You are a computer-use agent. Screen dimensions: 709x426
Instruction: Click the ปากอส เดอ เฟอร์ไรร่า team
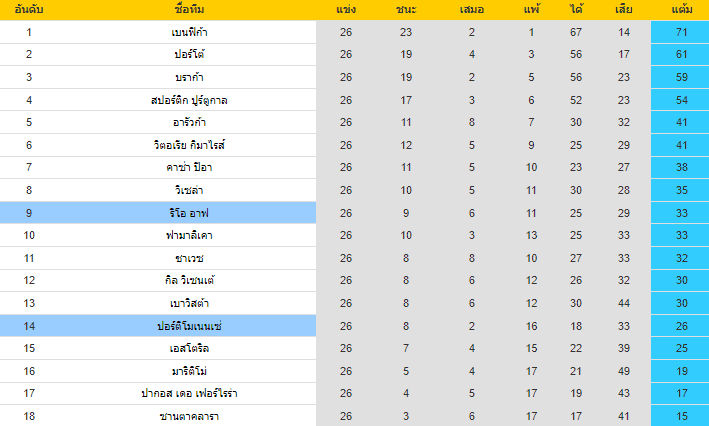(189, 393)
